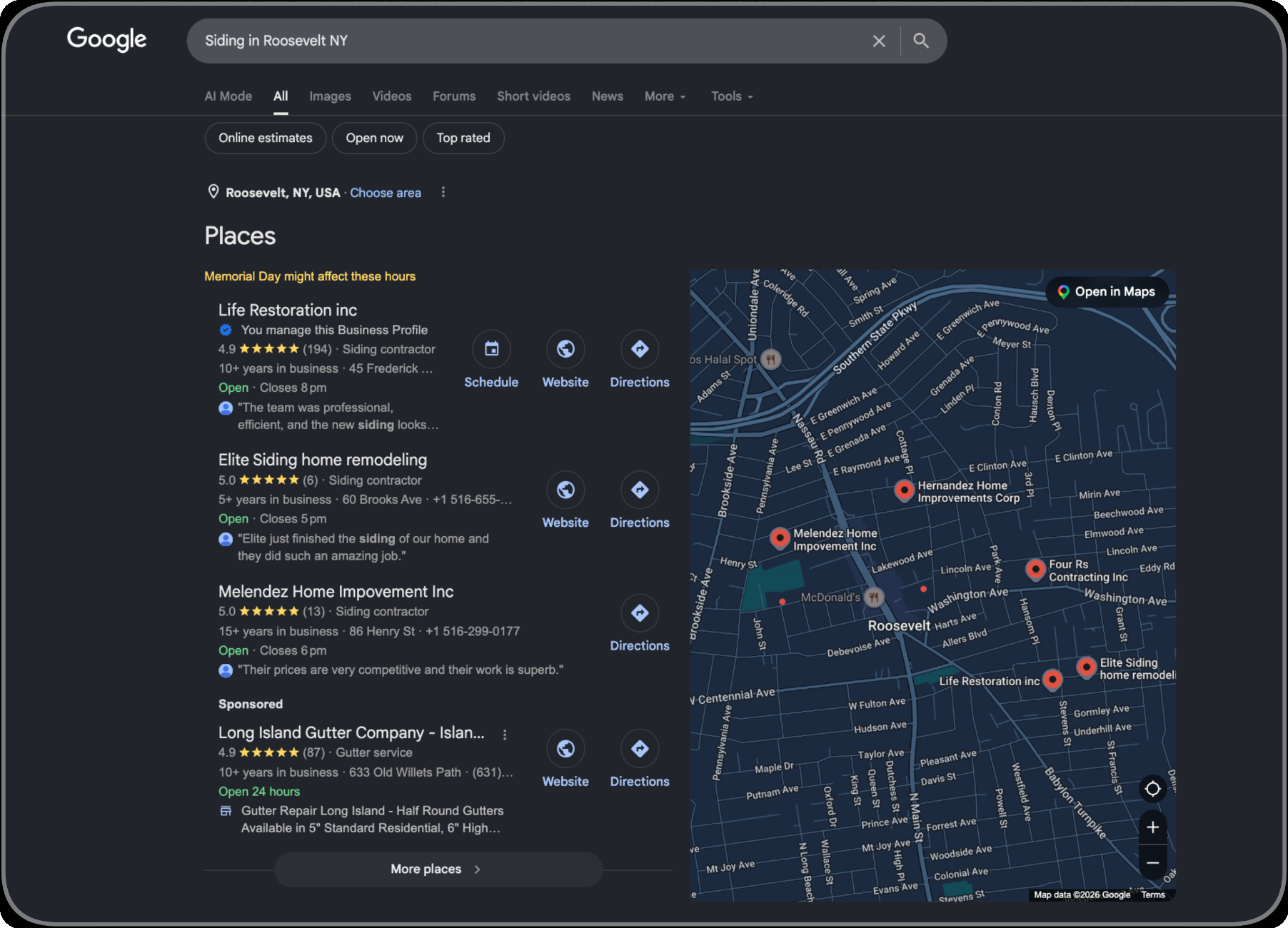The image size is (1288, 928).
Task: Open Website globe icon for Elite Siding home remodeling
Action: [565, 490]
